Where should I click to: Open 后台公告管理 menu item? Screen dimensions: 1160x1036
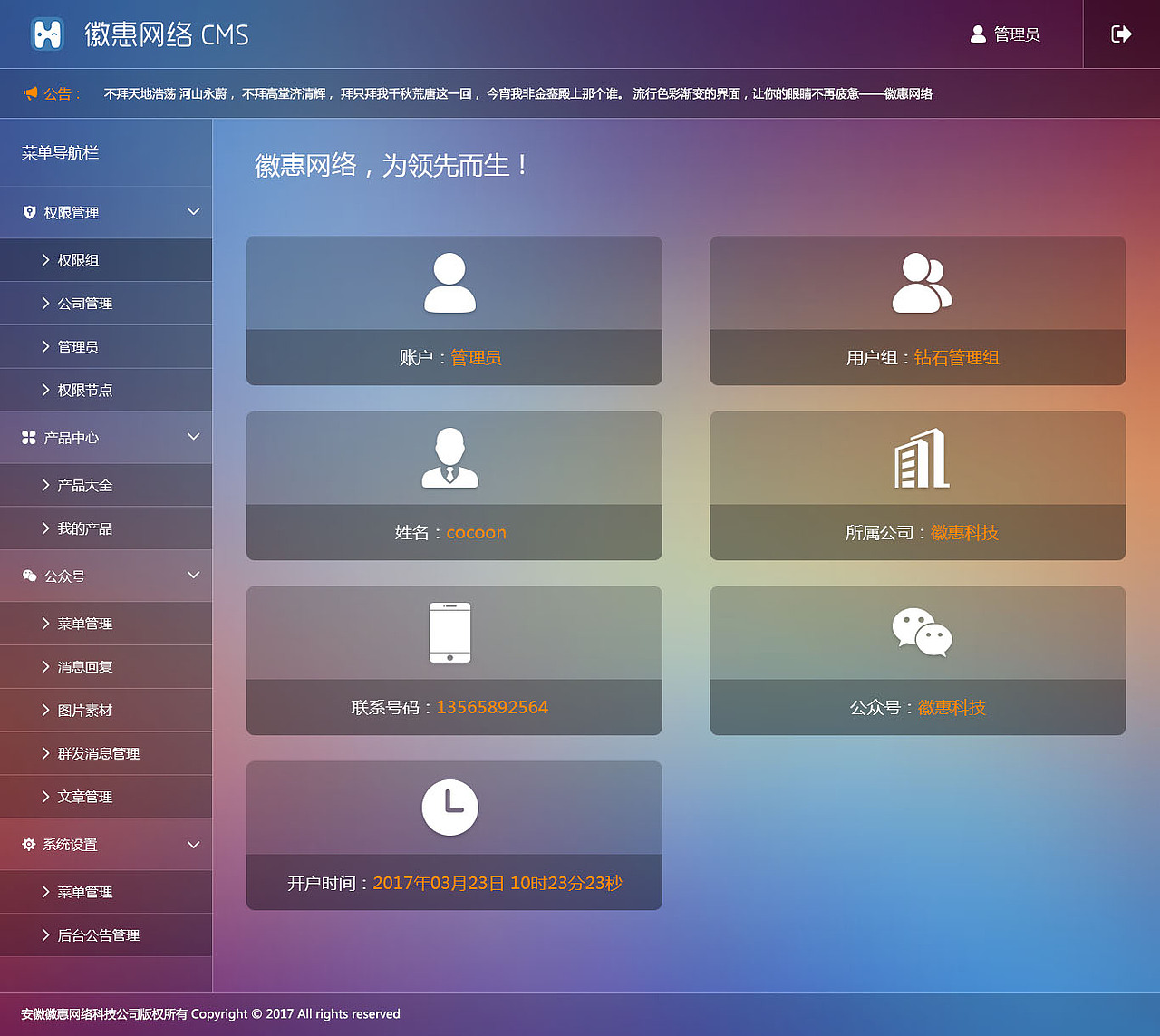point(106,935)
